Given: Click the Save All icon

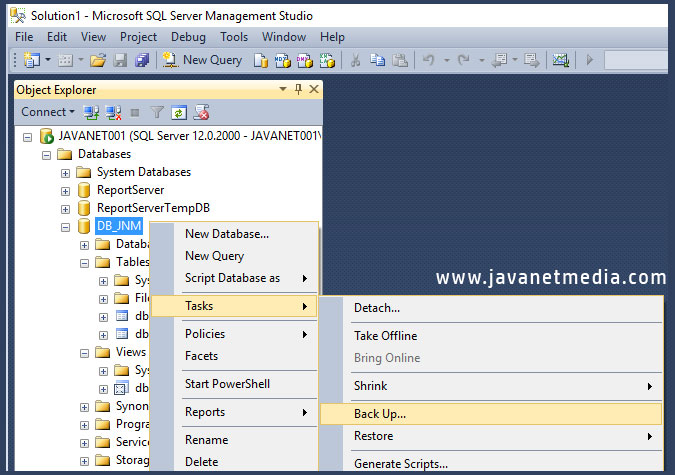Looking at the screenshot, I should [142, 60].
